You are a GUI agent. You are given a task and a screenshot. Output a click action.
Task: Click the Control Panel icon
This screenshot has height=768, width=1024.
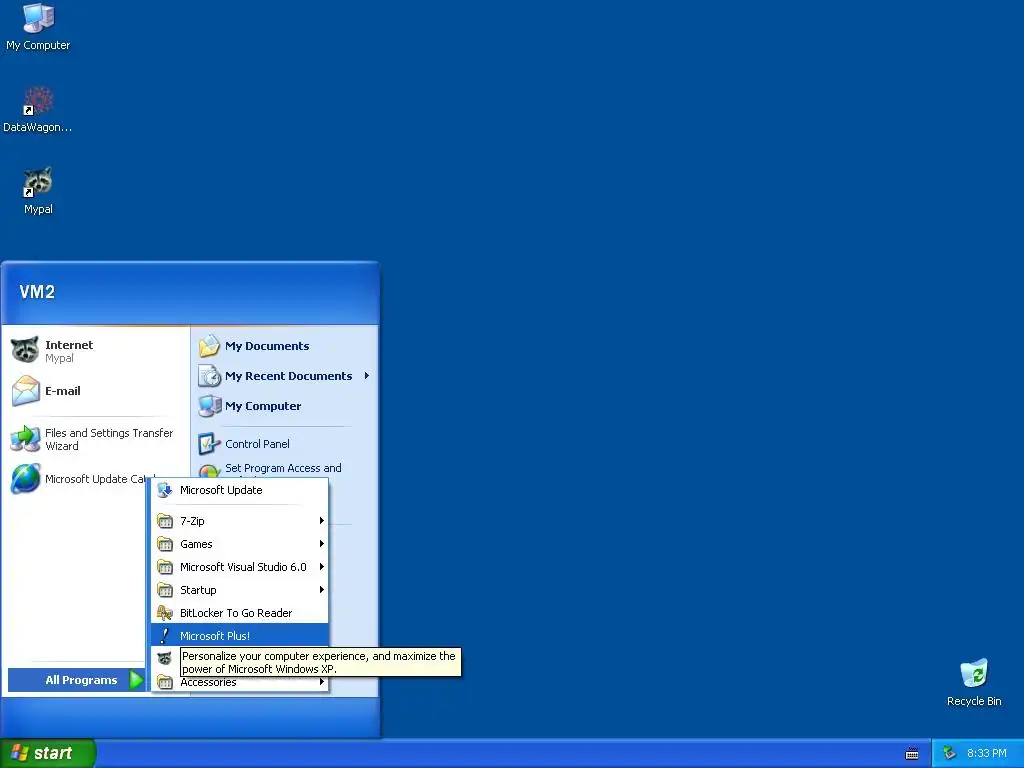point(210,444)
